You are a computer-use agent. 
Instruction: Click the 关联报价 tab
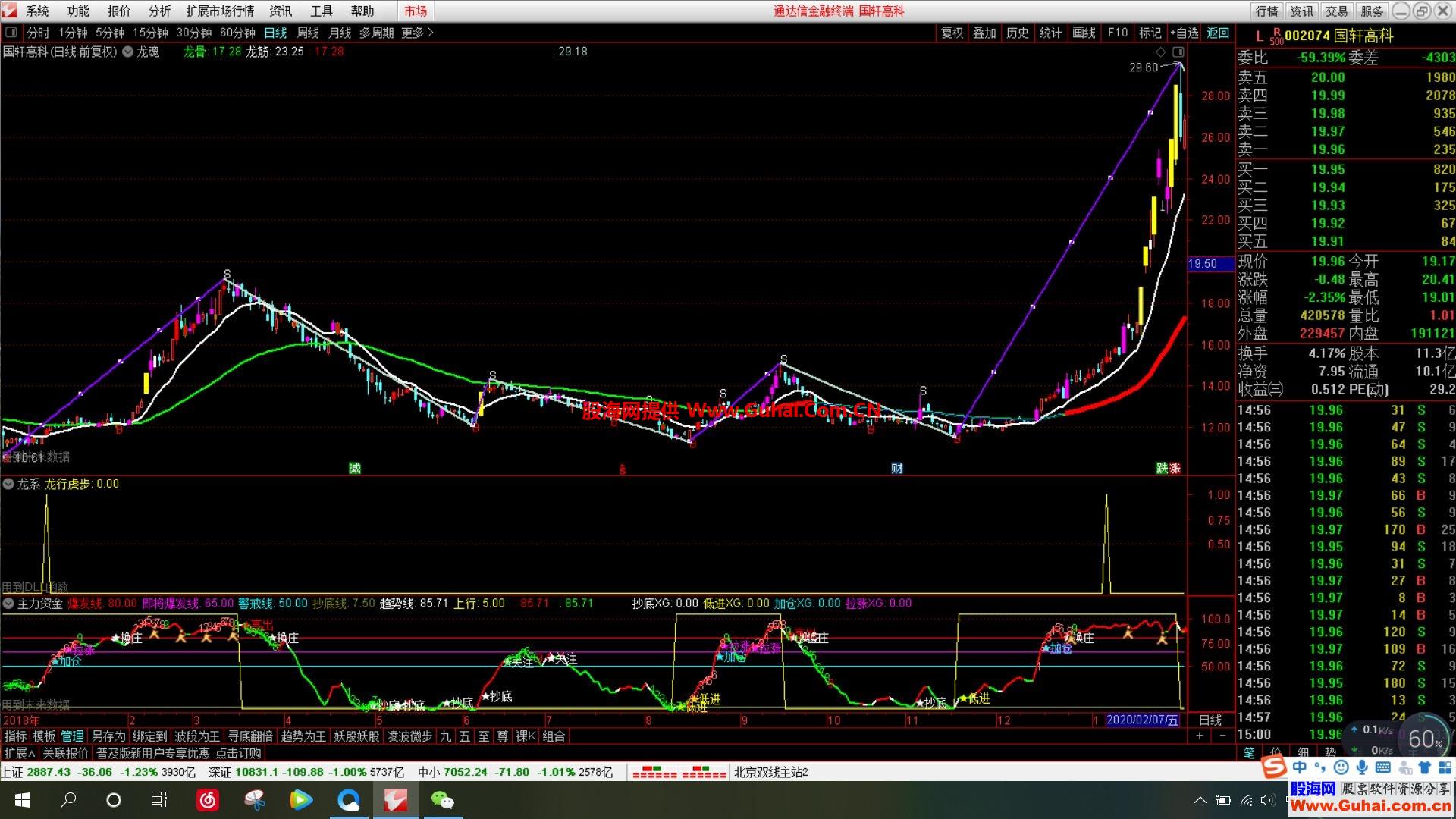pos(65,753)
